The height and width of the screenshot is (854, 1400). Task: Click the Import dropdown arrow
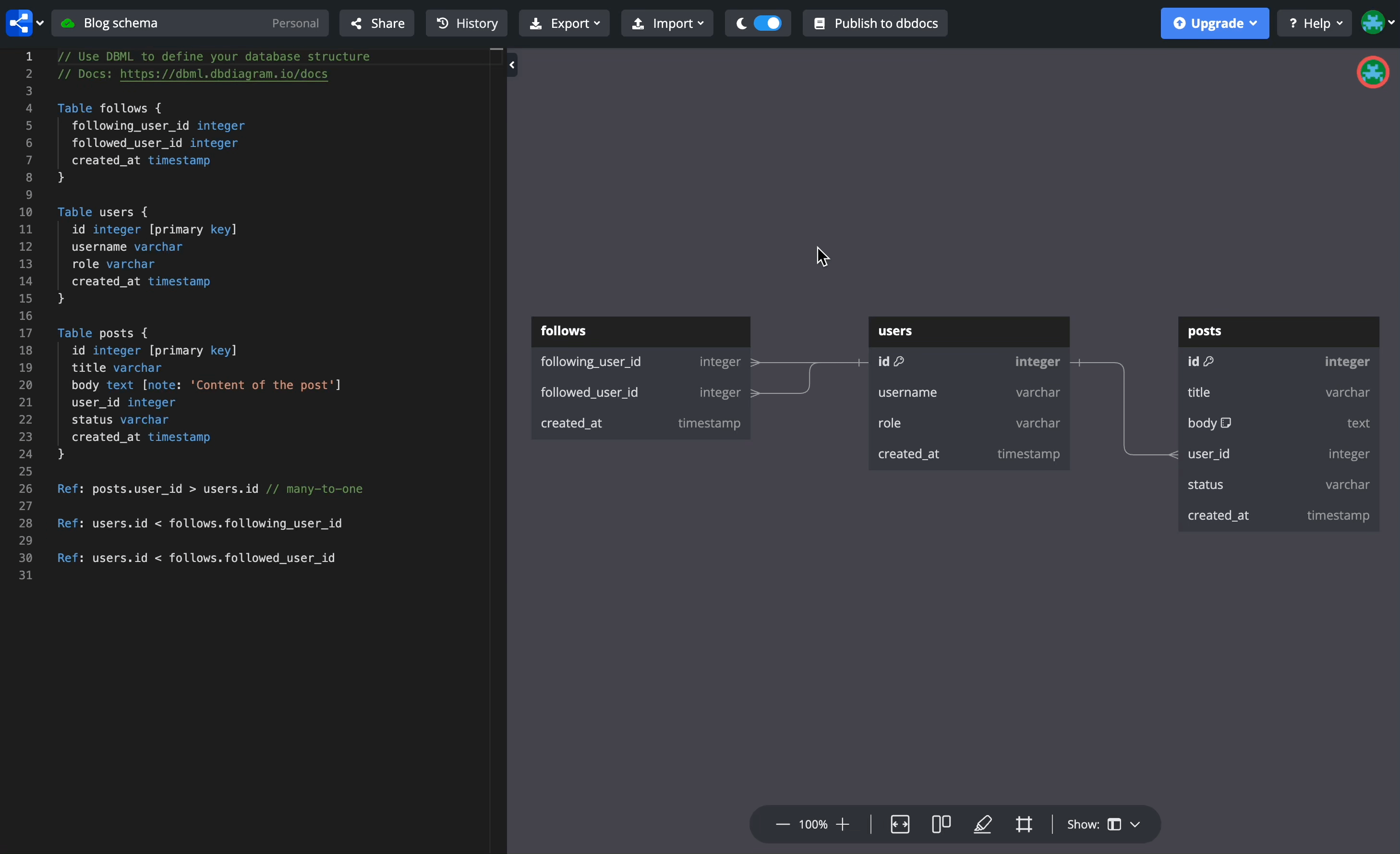(701, 23)
